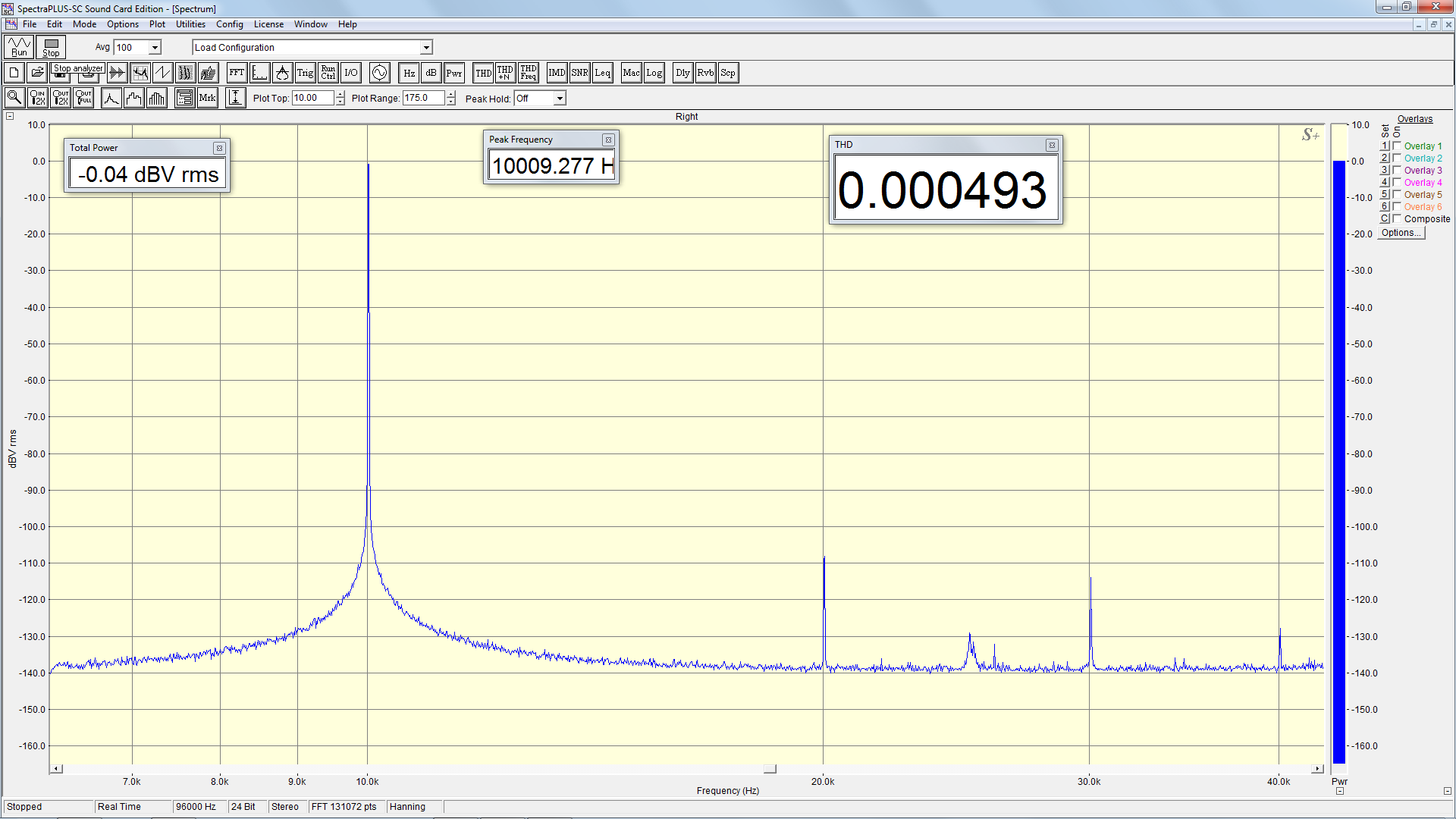This screenshot has height=819, width=1456.
Task: Open the Config menu
Action: [229, 24]
